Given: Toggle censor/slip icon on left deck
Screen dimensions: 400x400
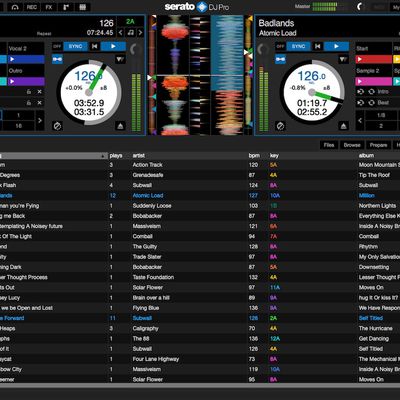Looking at the screenshot, I should click(57, 126).
